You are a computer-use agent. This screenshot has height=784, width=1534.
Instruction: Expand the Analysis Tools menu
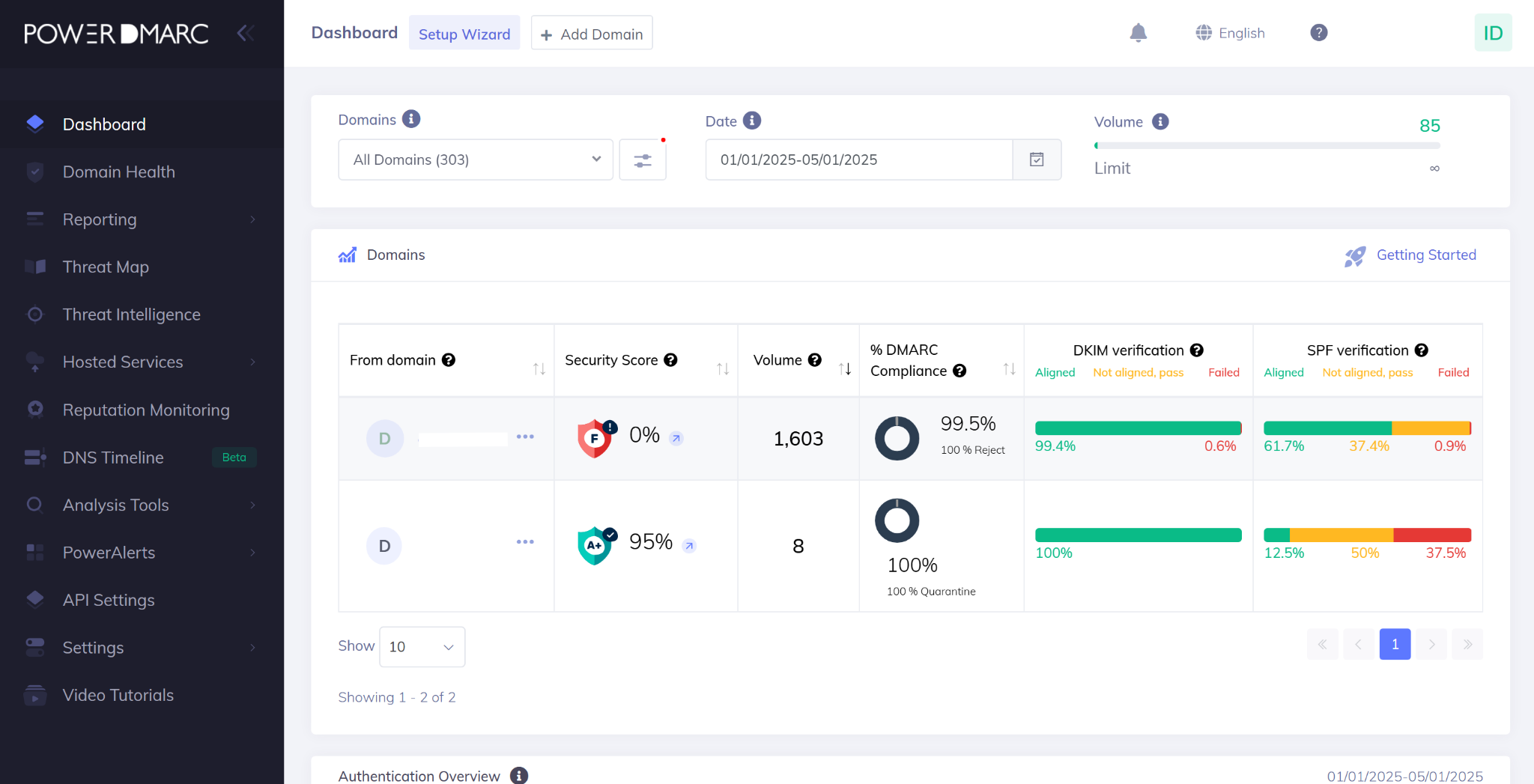tap(142, 505)
